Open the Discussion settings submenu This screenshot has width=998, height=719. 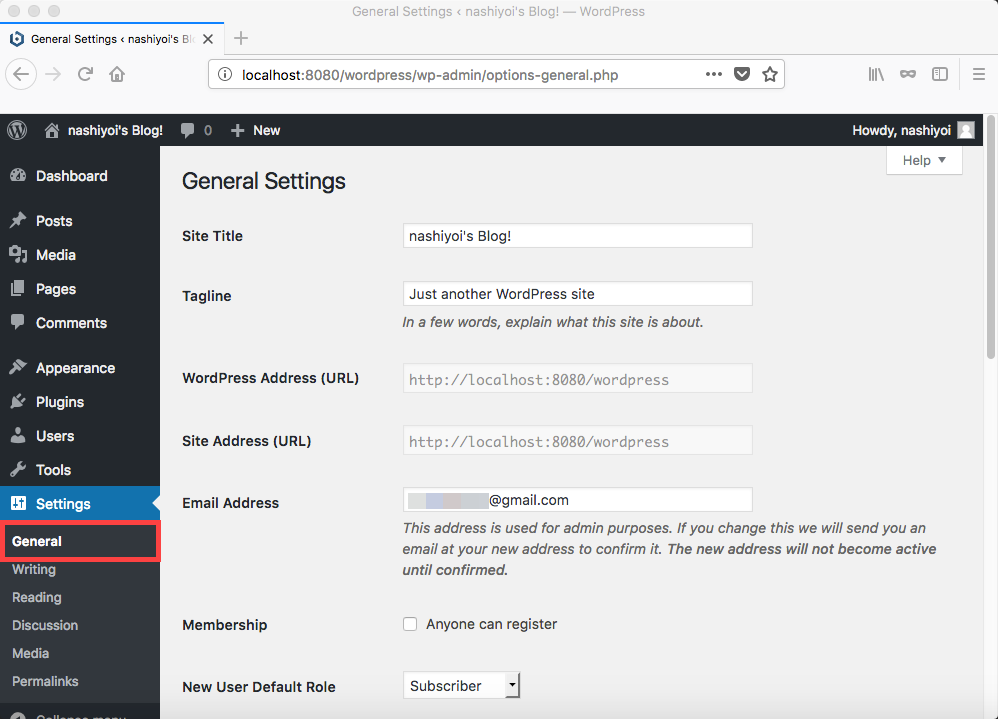[45, 625]
